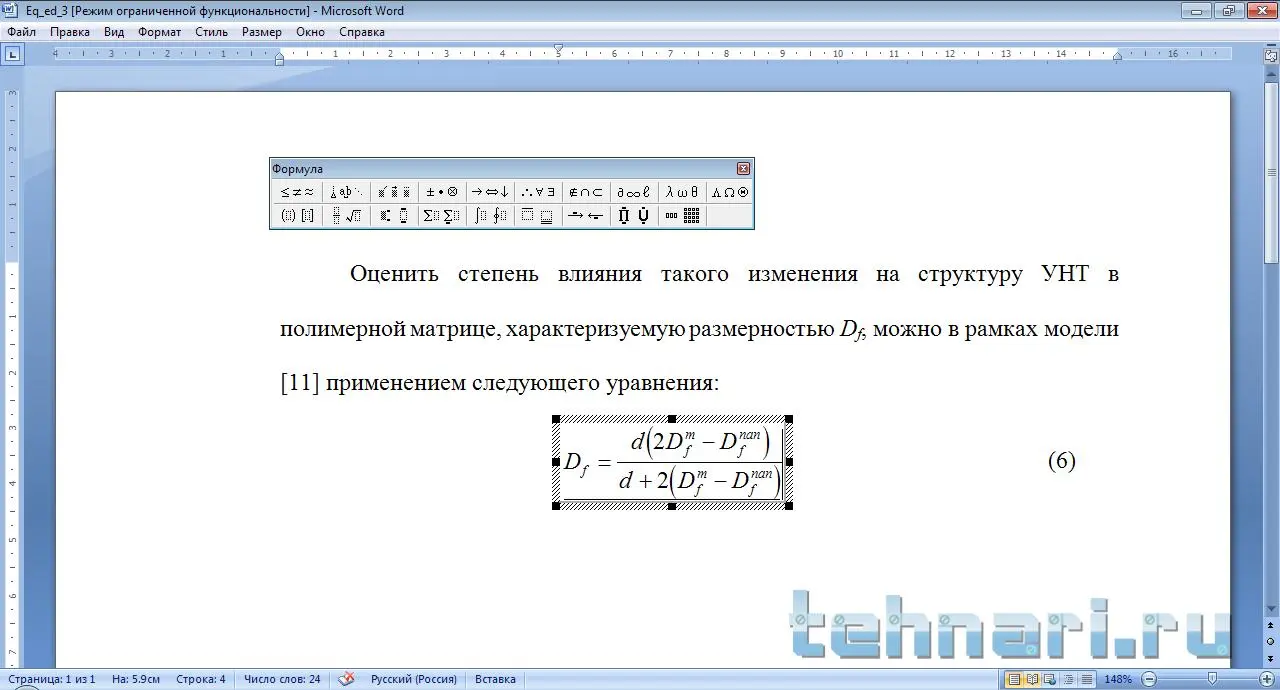Click Страница: 1 из 1 in status bar

[50, 679]
